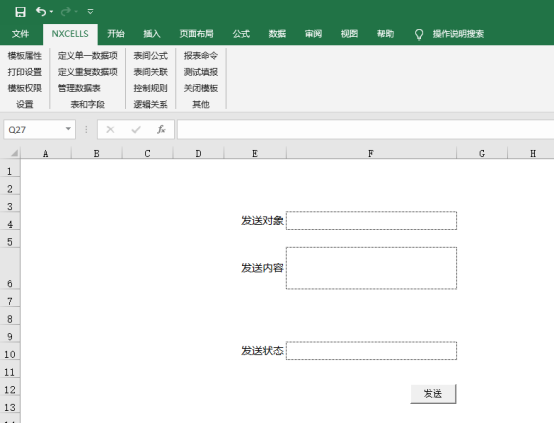Click the Undo arrow icon
The height and width of the screenshot is (423, 554).
(x=41, y=12)
